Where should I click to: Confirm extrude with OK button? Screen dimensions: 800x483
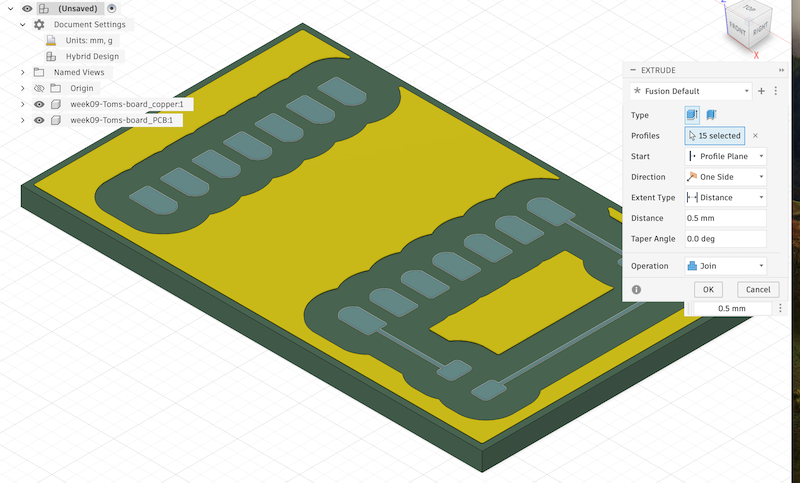click(708, 290)
